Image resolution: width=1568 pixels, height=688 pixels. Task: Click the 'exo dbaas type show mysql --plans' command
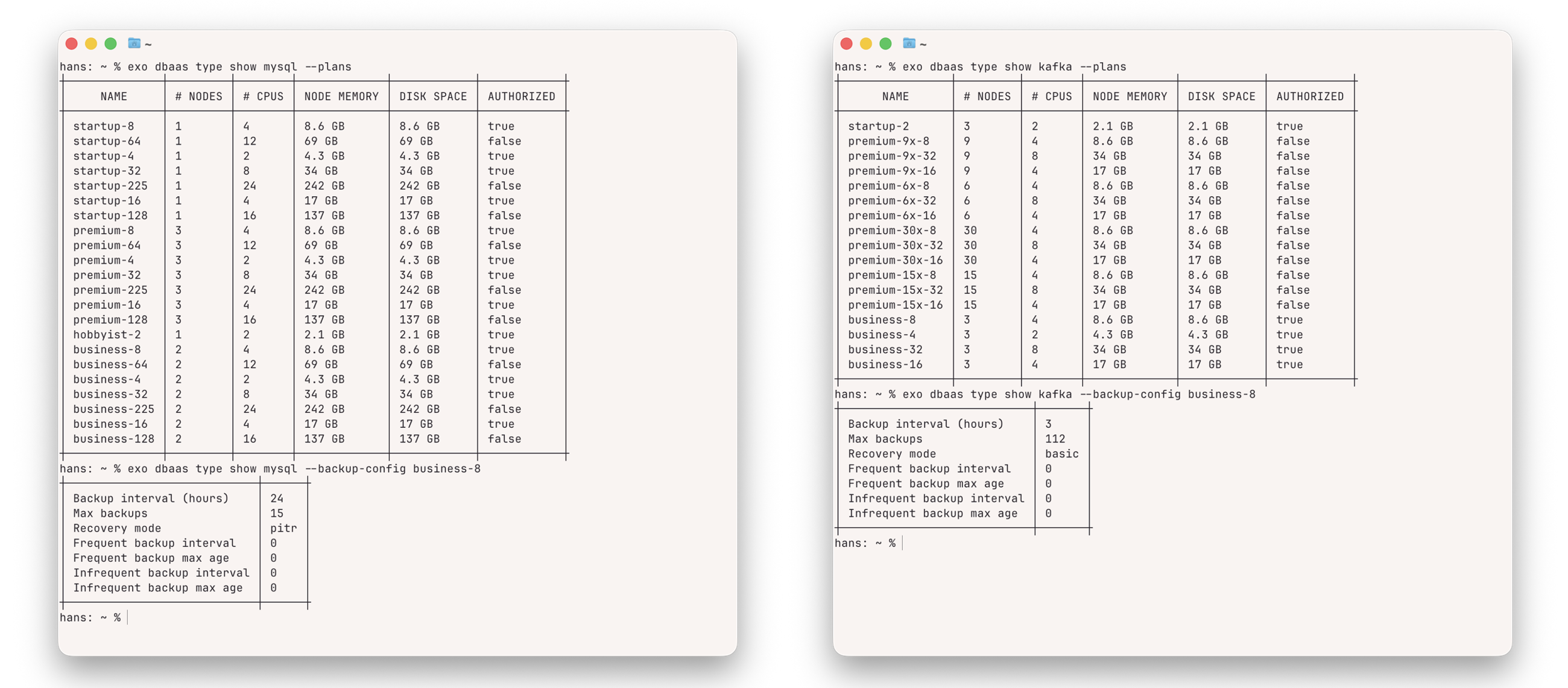[x=239, y=66]
